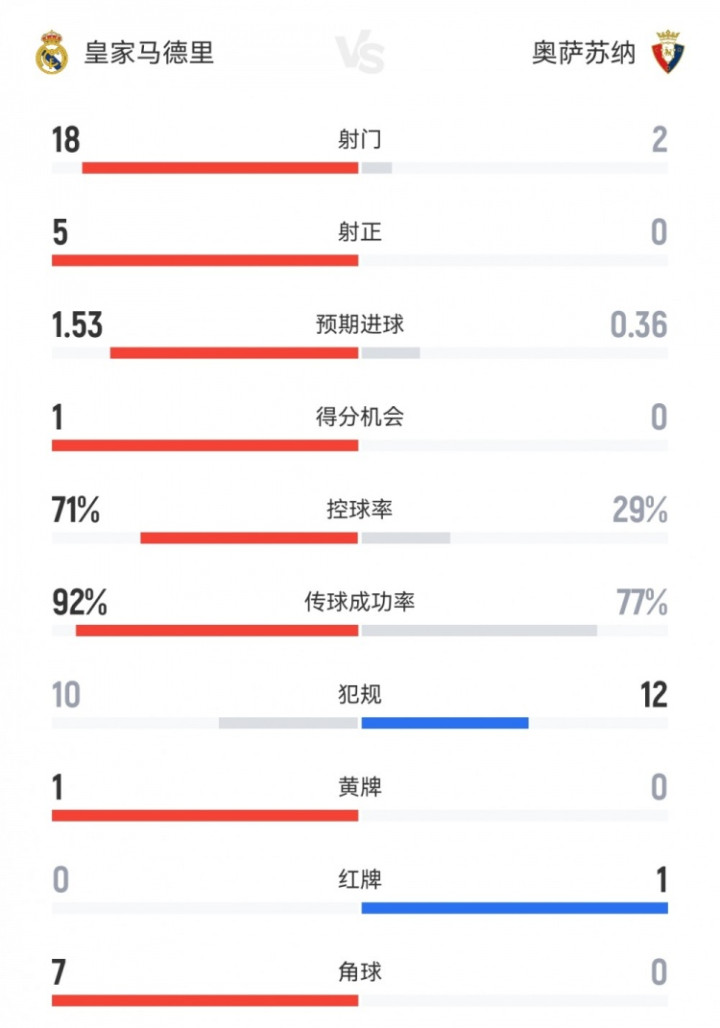Select the 射门 stat label
720x1028 pixels.
(360, 140)
